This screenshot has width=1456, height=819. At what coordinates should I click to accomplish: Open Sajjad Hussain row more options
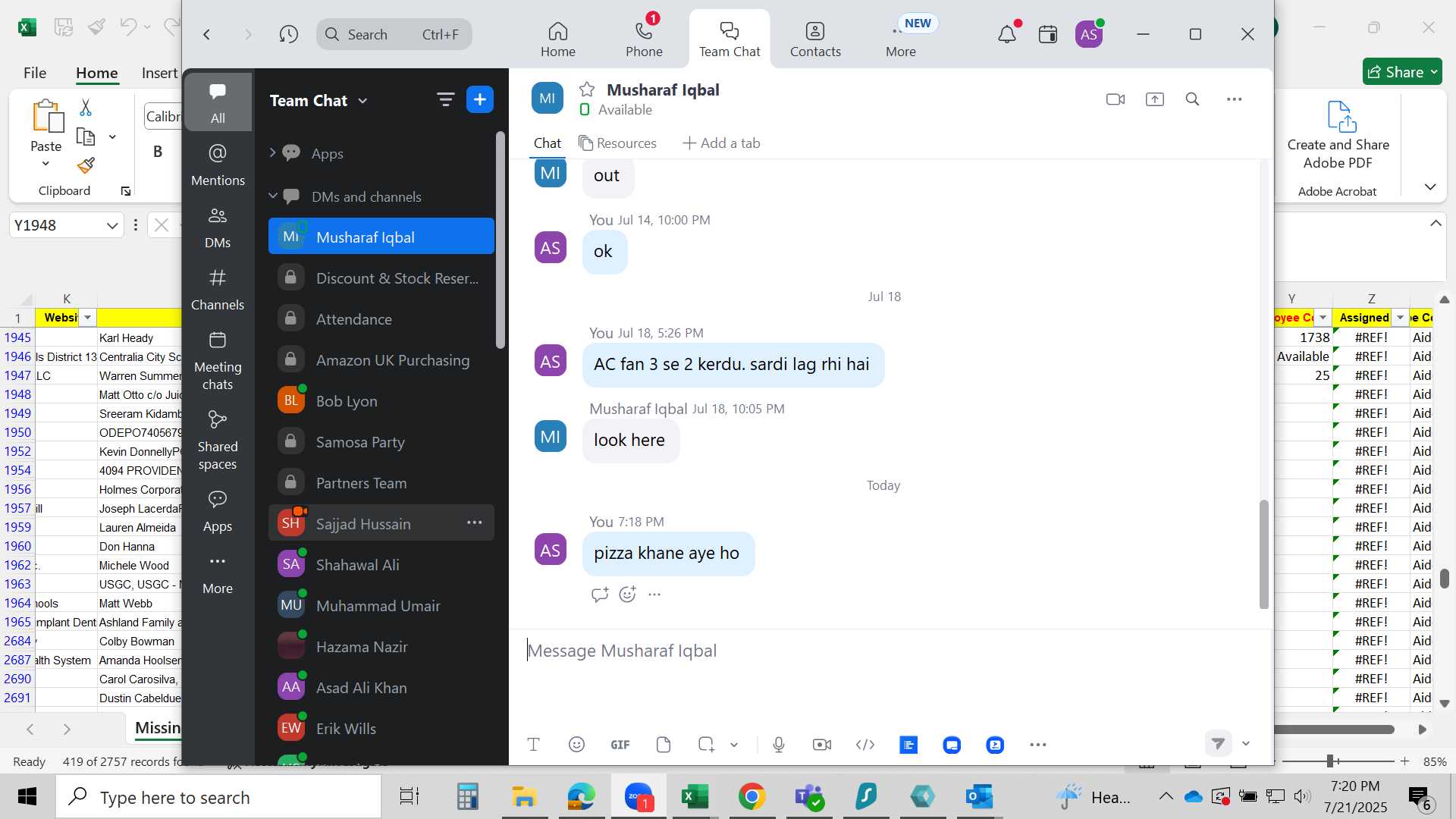click(x=474, y=522)
